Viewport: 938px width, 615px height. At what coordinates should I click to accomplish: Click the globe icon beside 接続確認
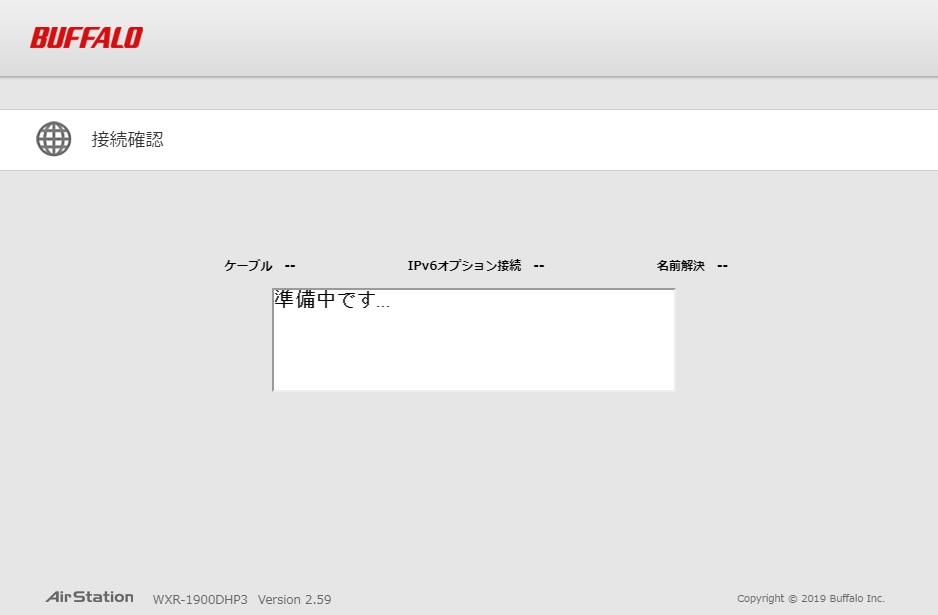pos(54,139)
